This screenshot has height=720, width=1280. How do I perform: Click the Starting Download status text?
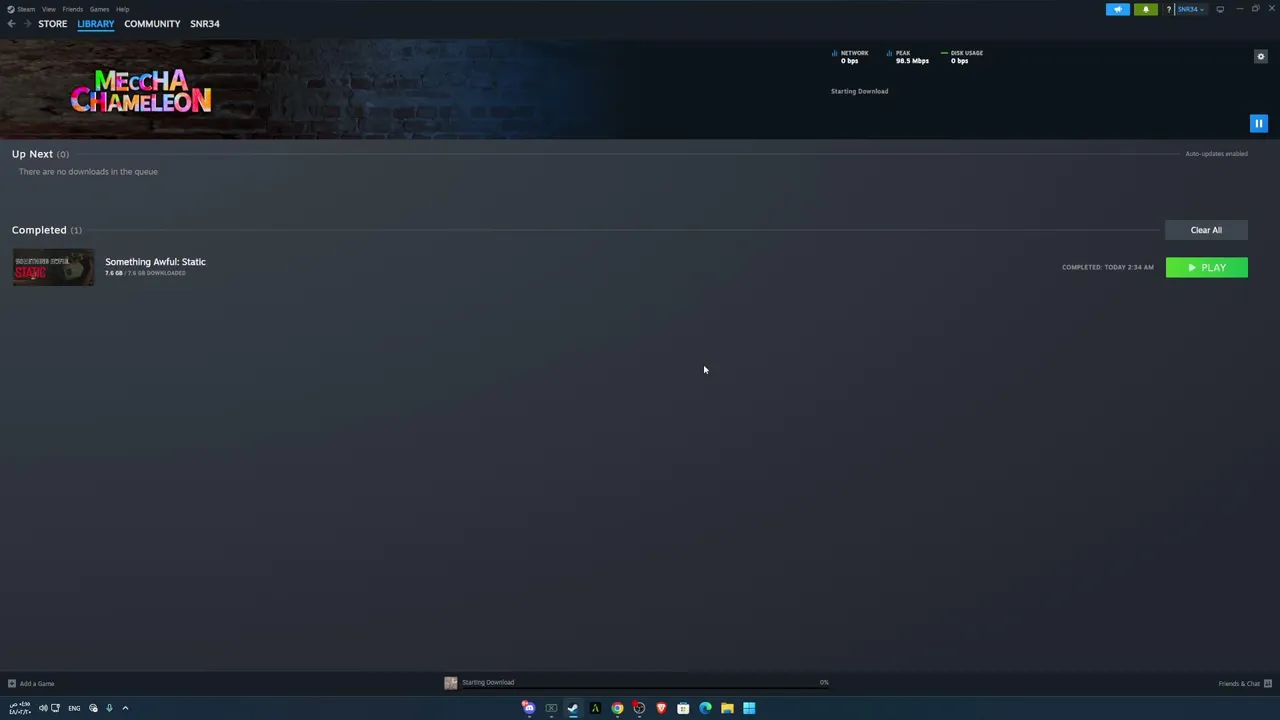859,91
